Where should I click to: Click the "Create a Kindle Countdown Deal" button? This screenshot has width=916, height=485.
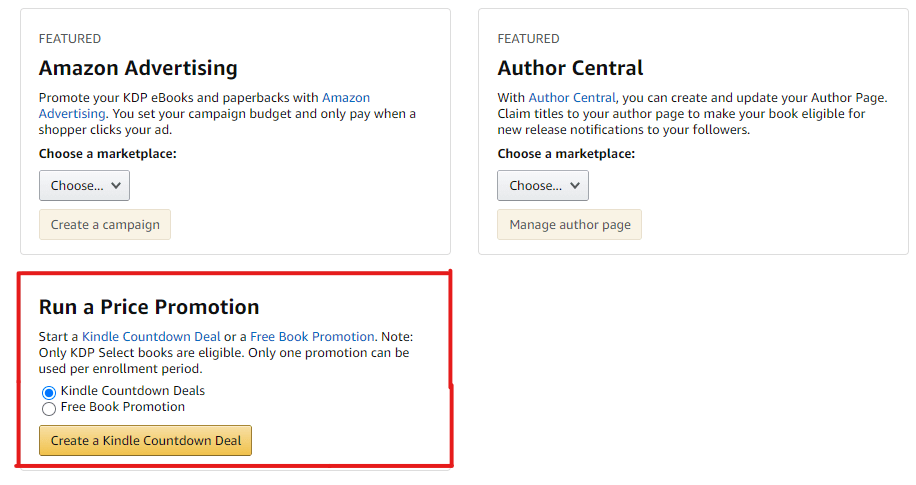pyautogui.click(x=145, y=441)
